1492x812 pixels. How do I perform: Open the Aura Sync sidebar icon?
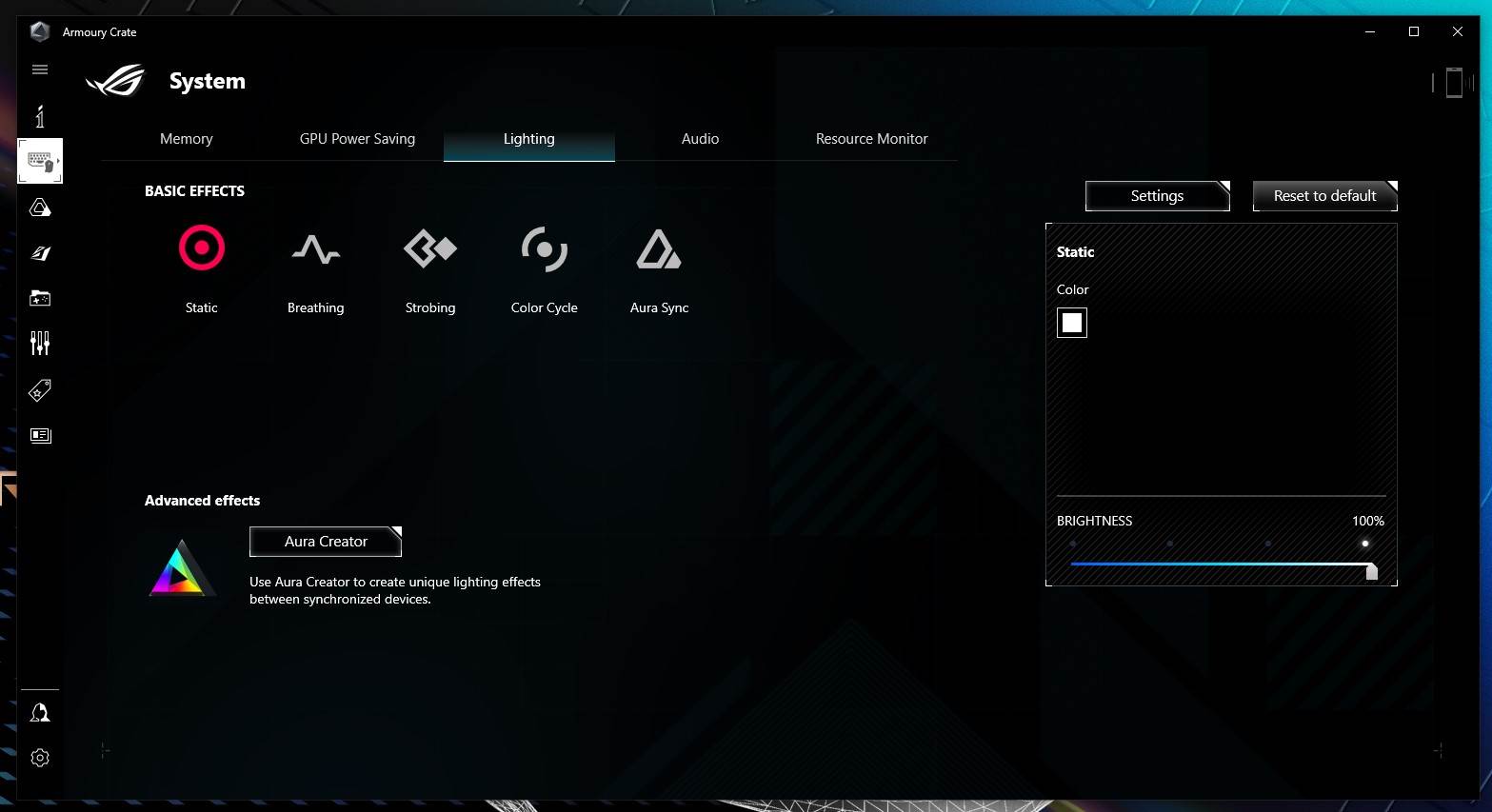coord(40,208)
